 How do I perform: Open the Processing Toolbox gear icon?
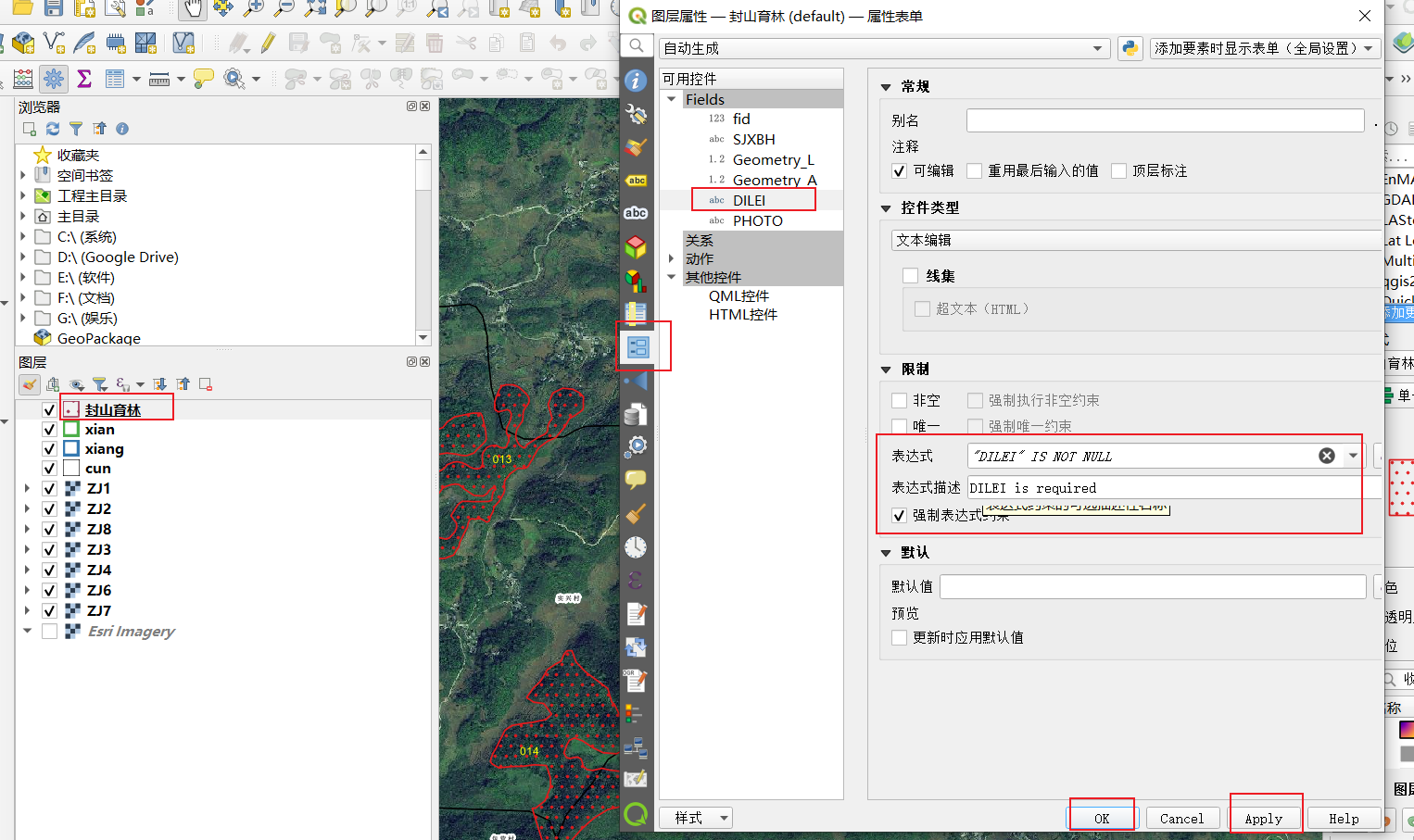point(54,79)
